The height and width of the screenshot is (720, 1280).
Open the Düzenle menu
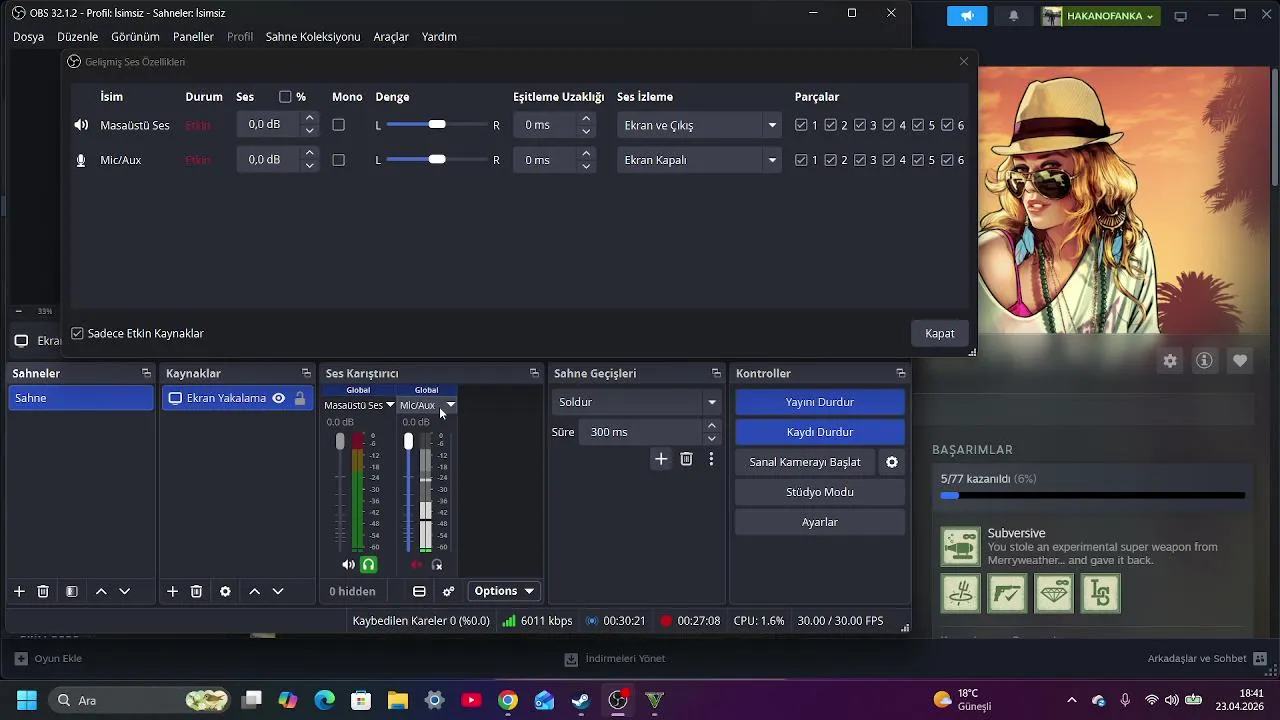tap(78, 37)
